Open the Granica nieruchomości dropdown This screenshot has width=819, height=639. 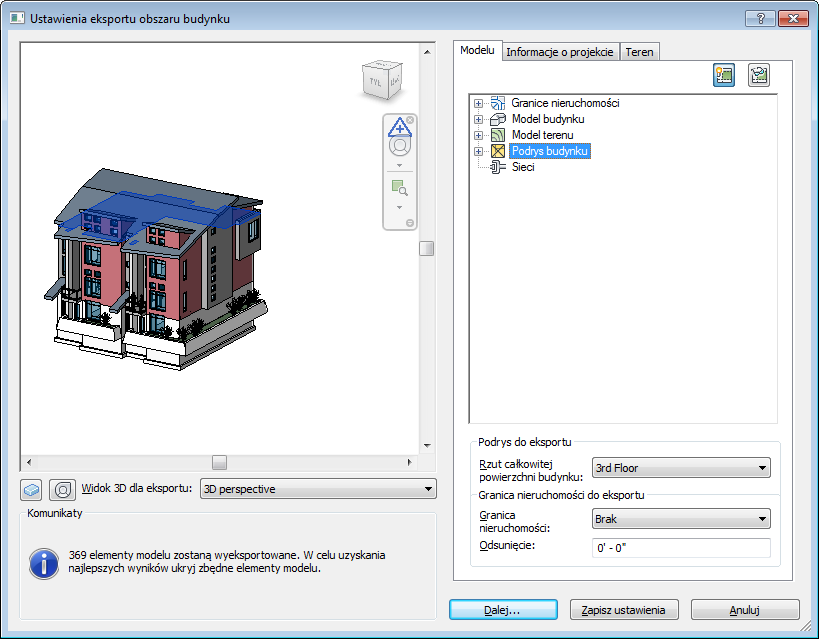tap(681, 519)
